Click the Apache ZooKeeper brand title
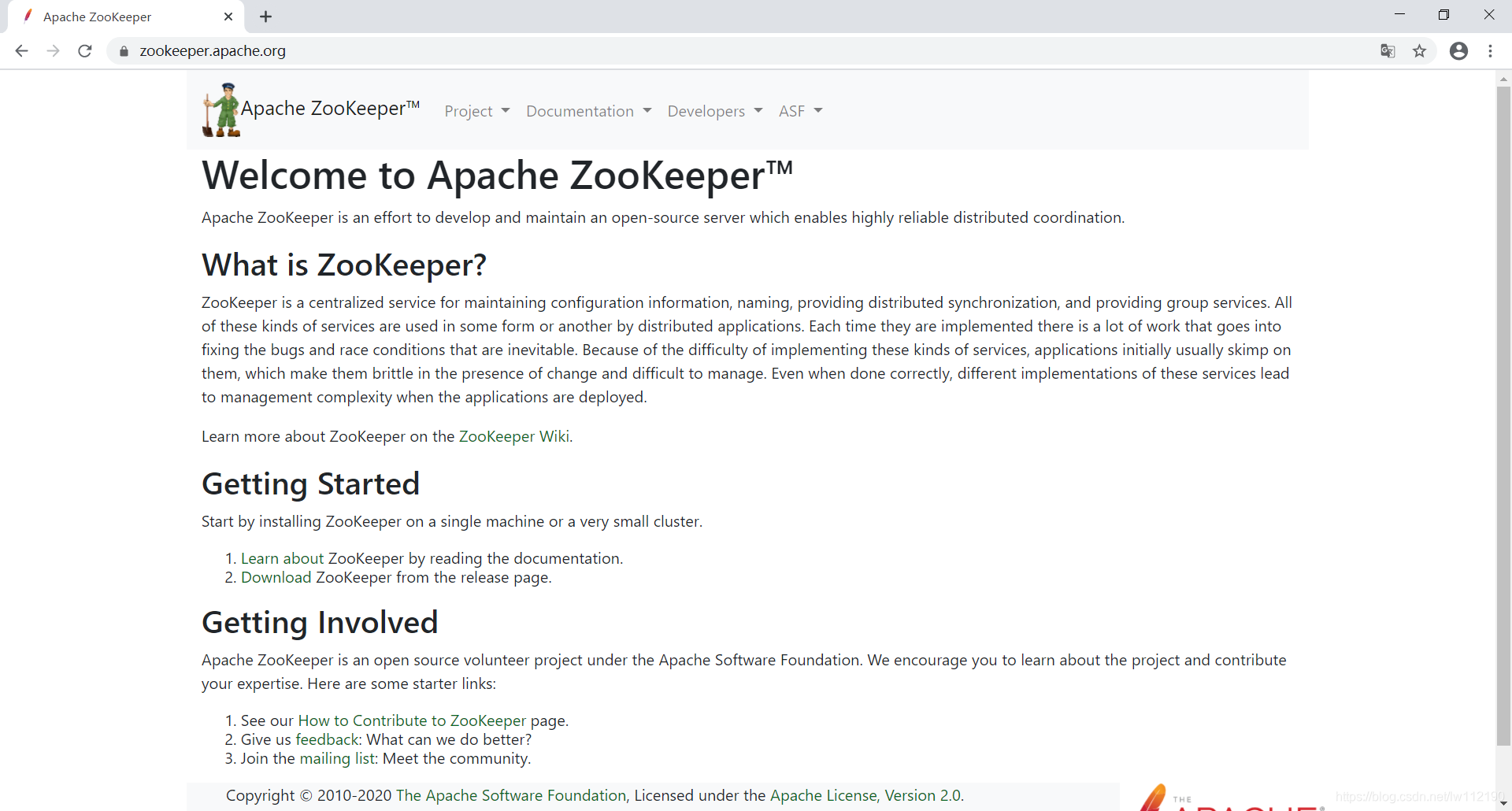The width and height of the screenshot is (1512, 811). tap(330, 108)
